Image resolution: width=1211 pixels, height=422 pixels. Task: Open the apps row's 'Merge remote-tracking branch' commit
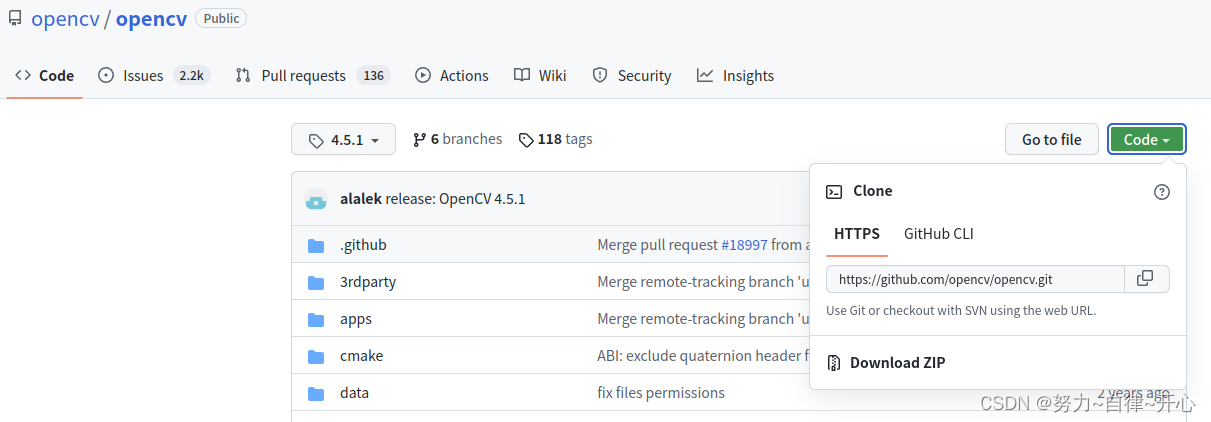(x=703, y=319)
